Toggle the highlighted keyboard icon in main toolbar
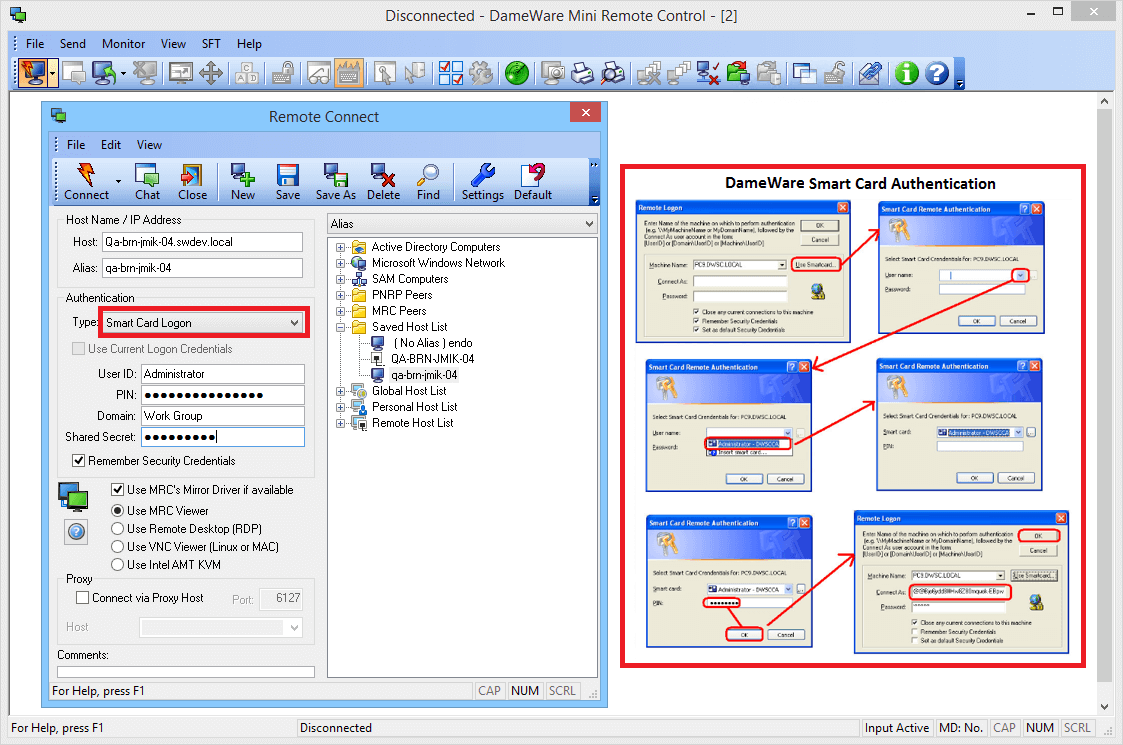This screenshot has height=745, width=1123. point(349,73)
